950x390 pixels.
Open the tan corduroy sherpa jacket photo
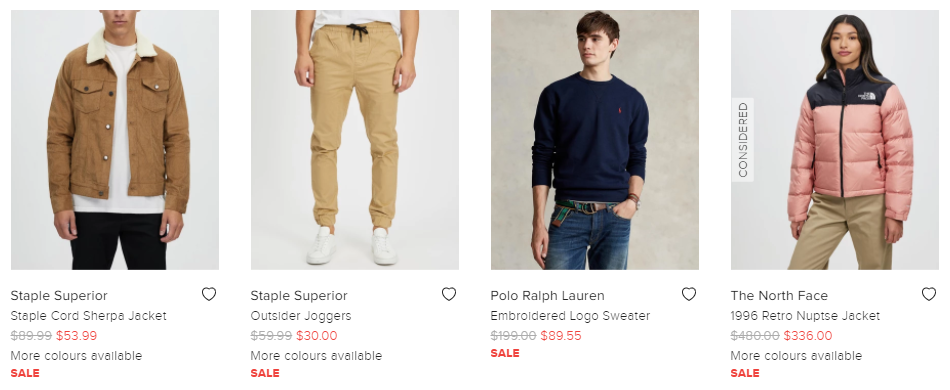115,140
